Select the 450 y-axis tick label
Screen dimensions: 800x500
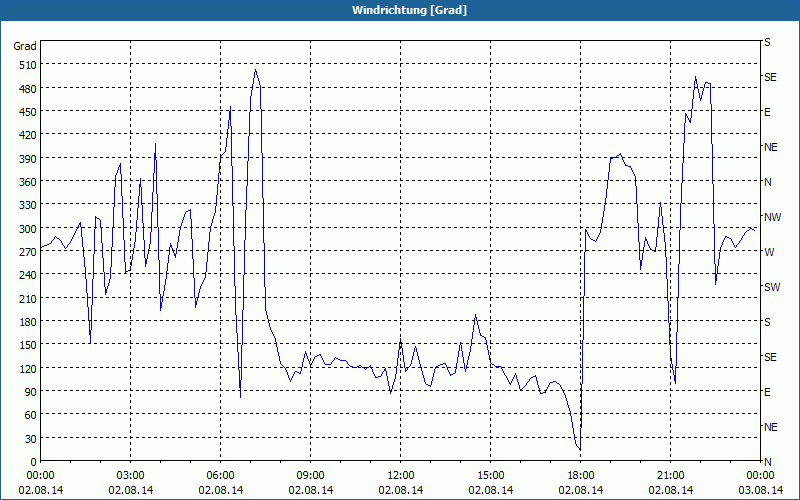tap(28, 112)
